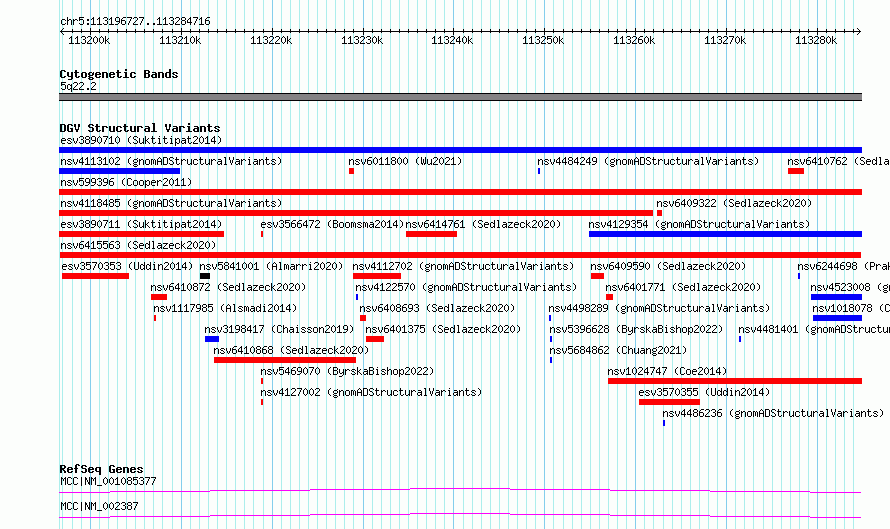
Task: Open nsv4486236 gnomADStructuralVariants label
Action: click(773, 413)
